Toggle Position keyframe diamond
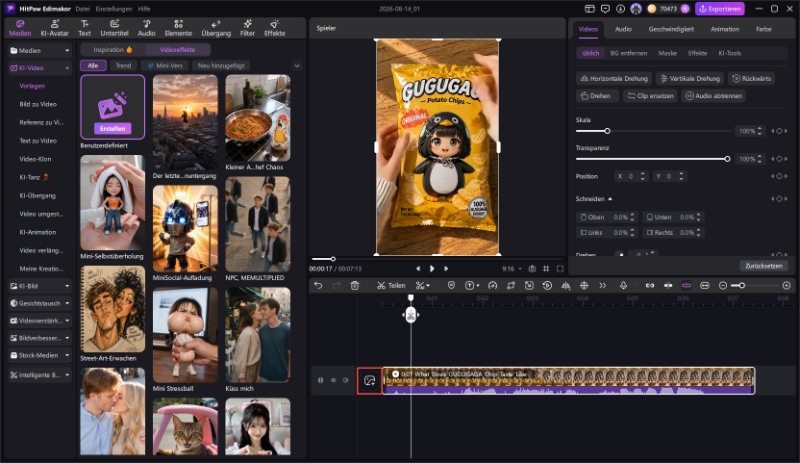This screenshot has height=463, width=800. [779, 176]
